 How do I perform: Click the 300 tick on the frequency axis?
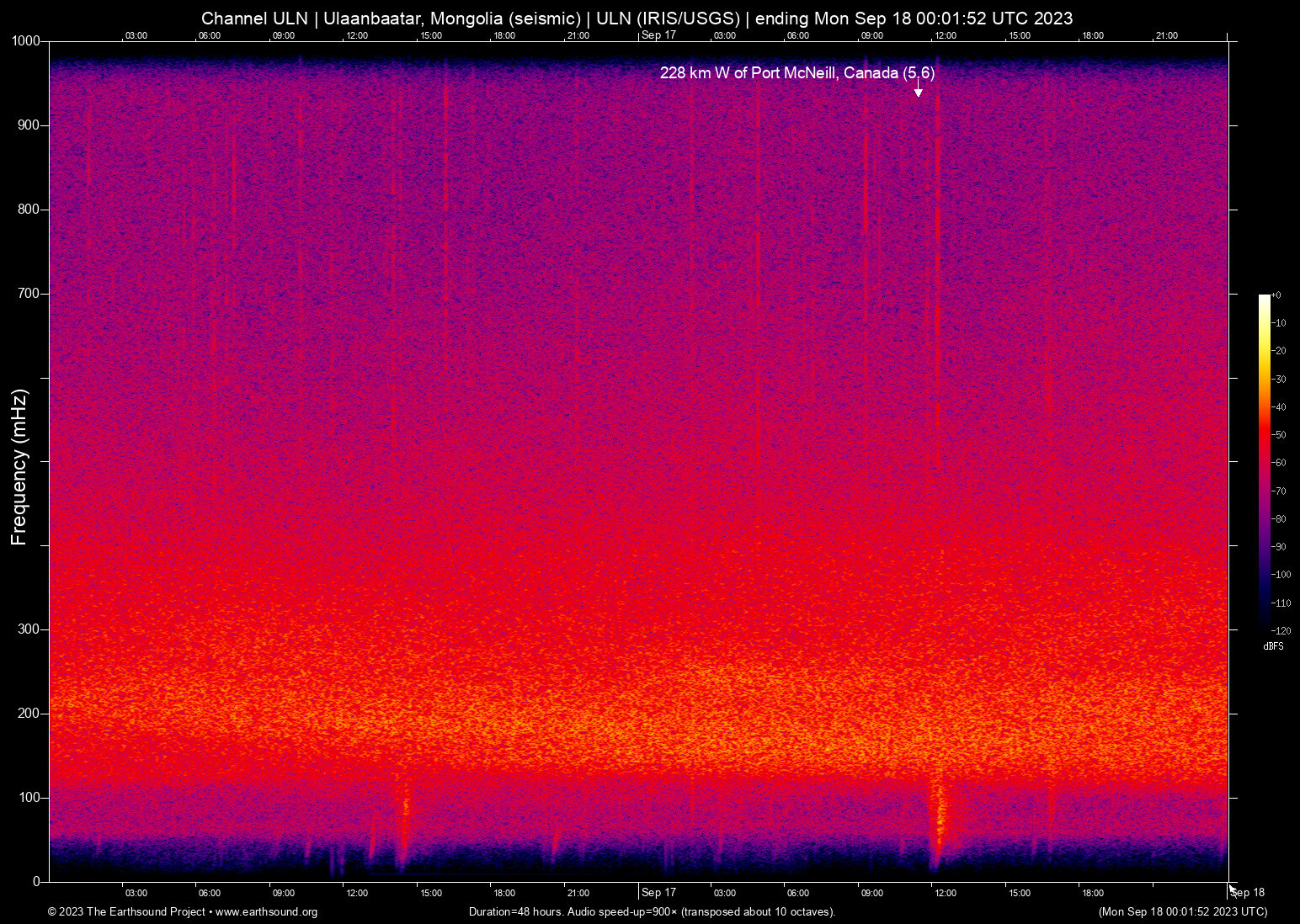pyautogui.click(x=29, y=629)
